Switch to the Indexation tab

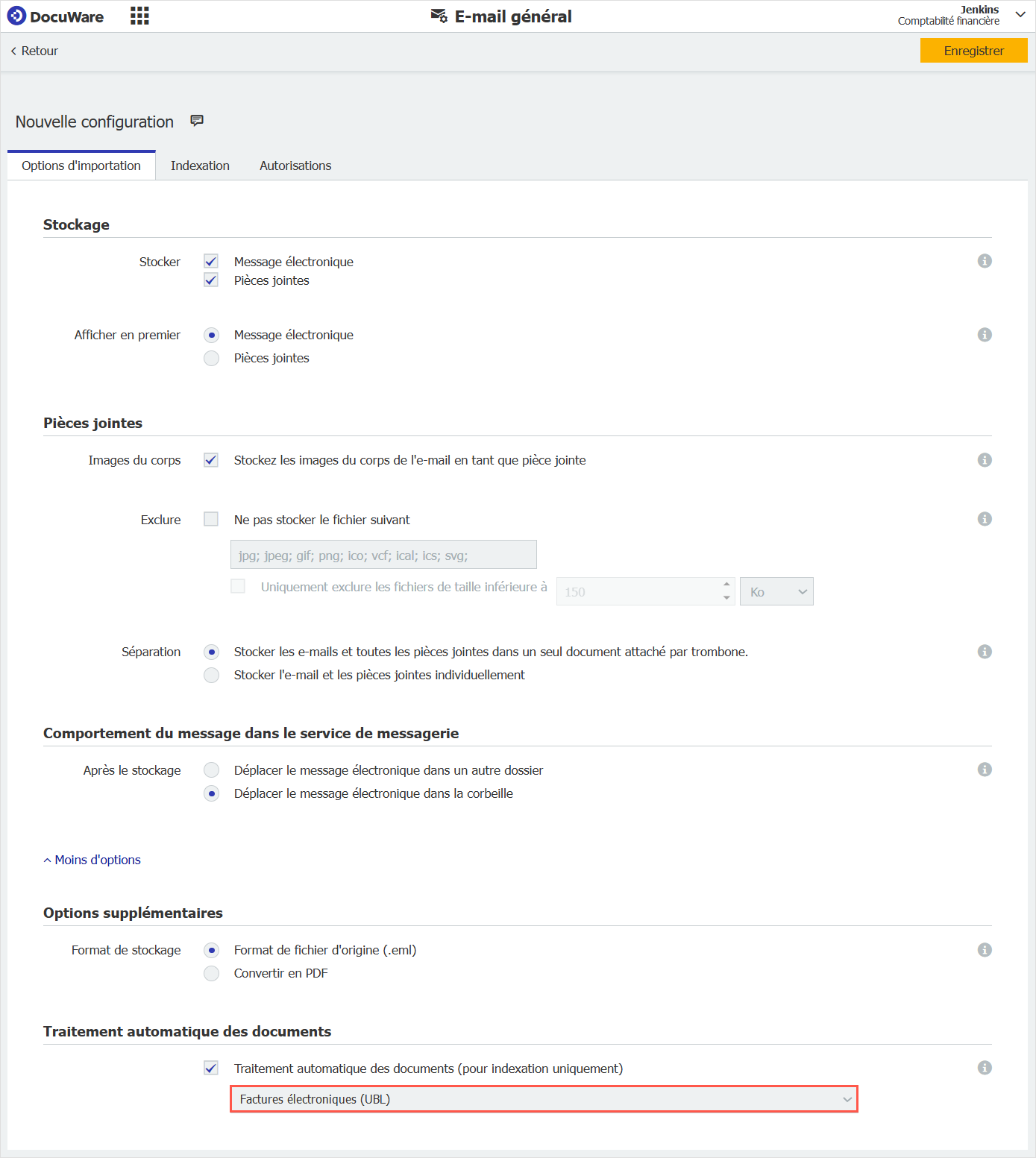[x=200, y=166]
